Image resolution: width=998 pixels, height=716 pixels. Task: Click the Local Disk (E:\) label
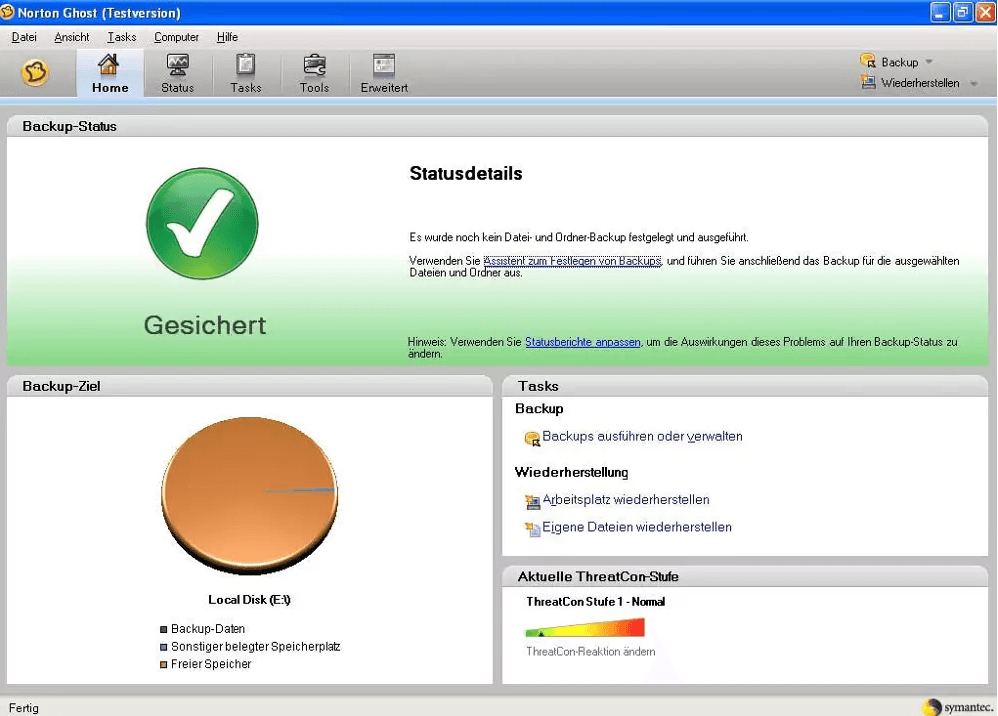[x=250, y=600]
